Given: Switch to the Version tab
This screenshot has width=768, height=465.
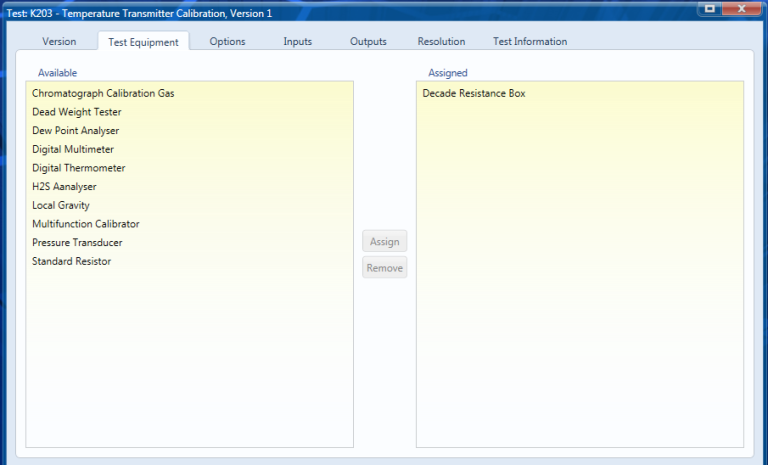Looking at the screenshot, I should pyautogui.click(x=59, y=42).
